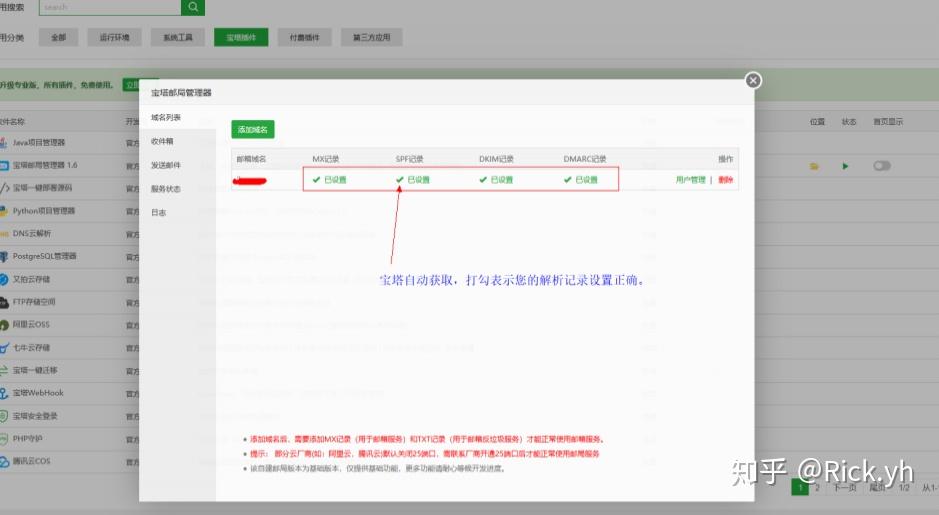Select the 付费插件 category
939x515 pixels.
tap(304, 37)
